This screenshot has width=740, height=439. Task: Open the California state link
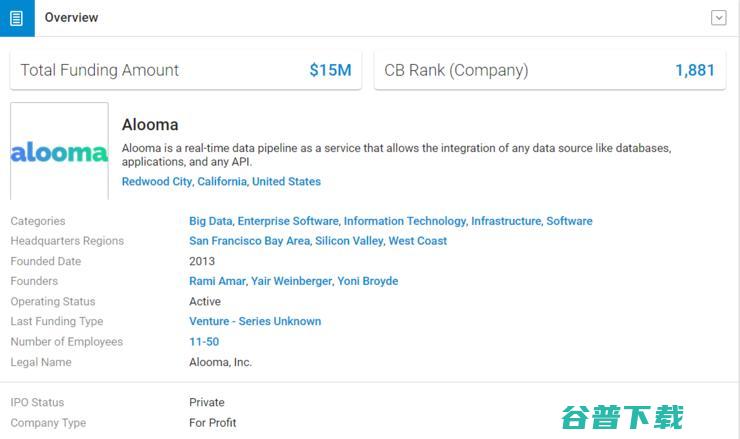coord(222,182)
